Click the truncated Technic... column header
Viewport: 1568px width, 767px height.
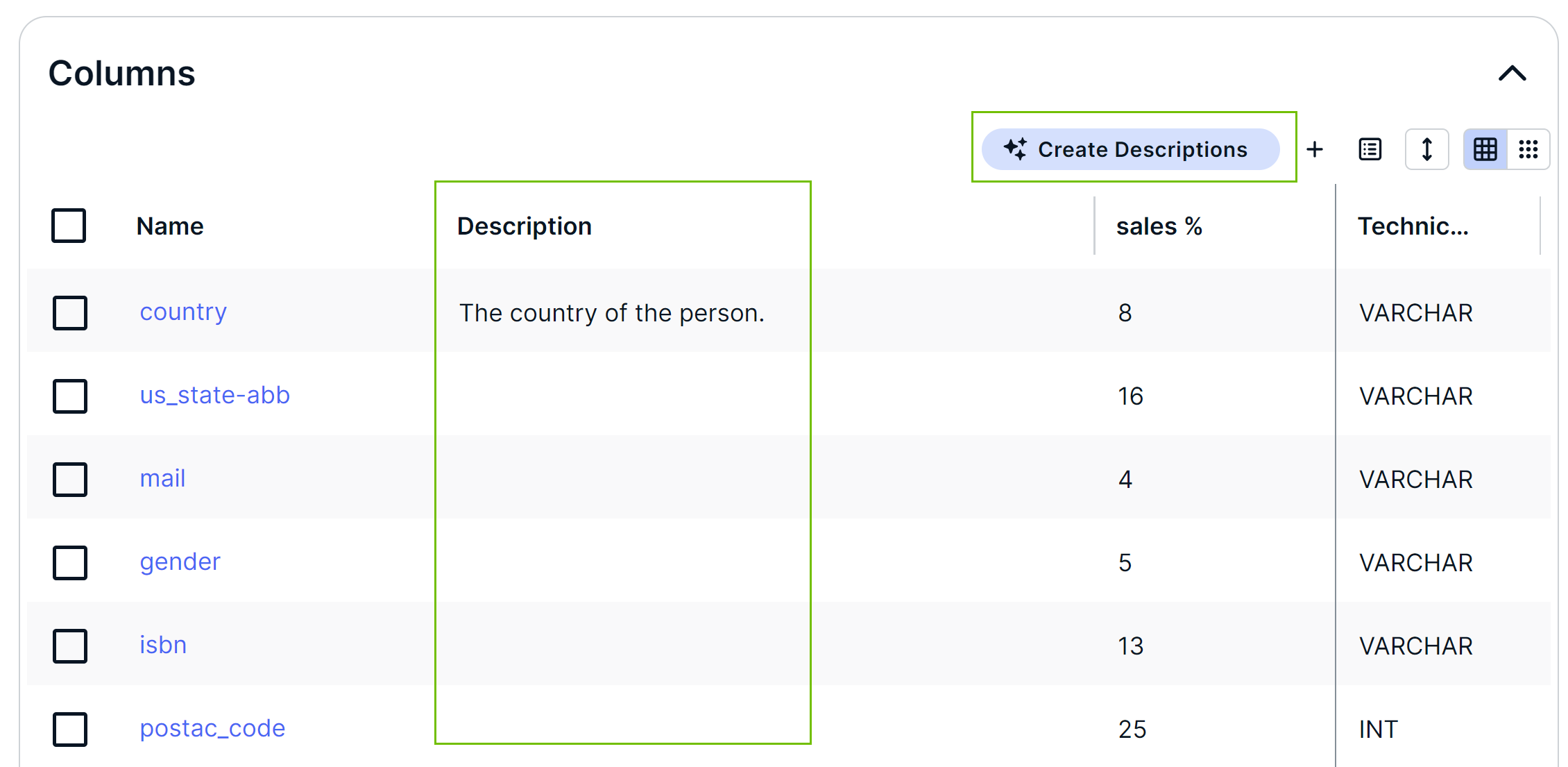point(1413,226)
